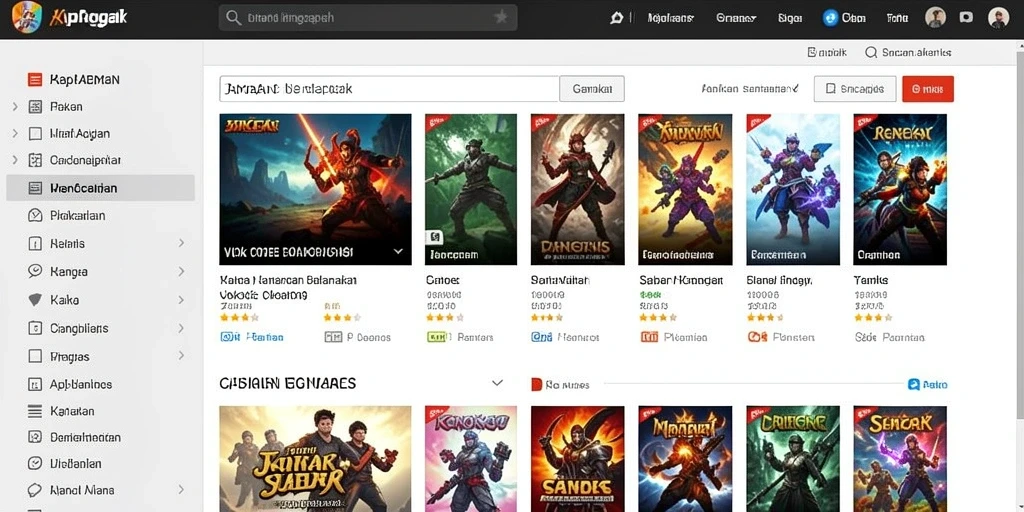
Task: Open the Sigai header menu
Action: click(x=790, y=18)
